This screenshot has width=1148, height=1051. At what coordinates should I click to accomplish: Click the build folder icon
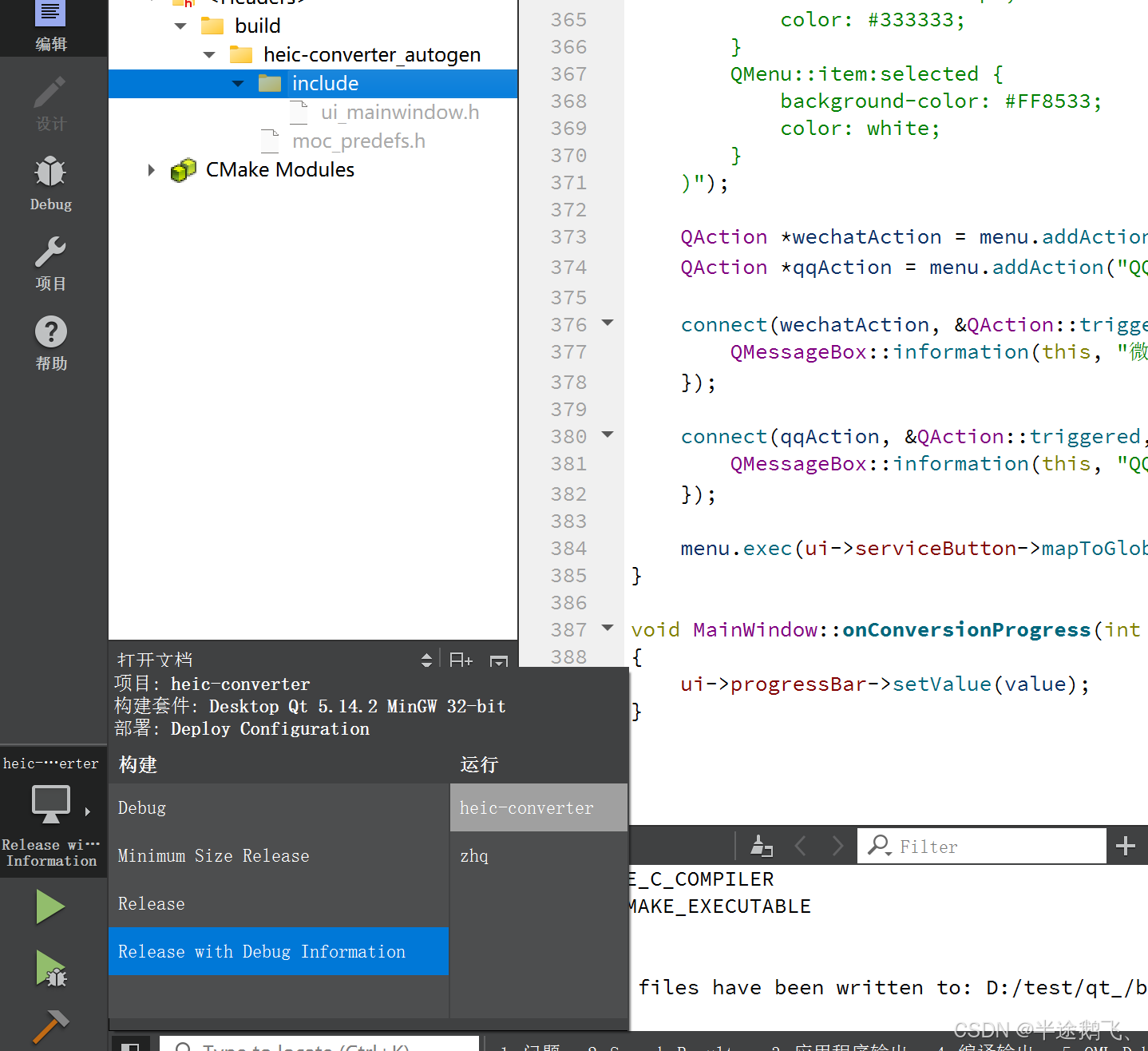(212, 26)
